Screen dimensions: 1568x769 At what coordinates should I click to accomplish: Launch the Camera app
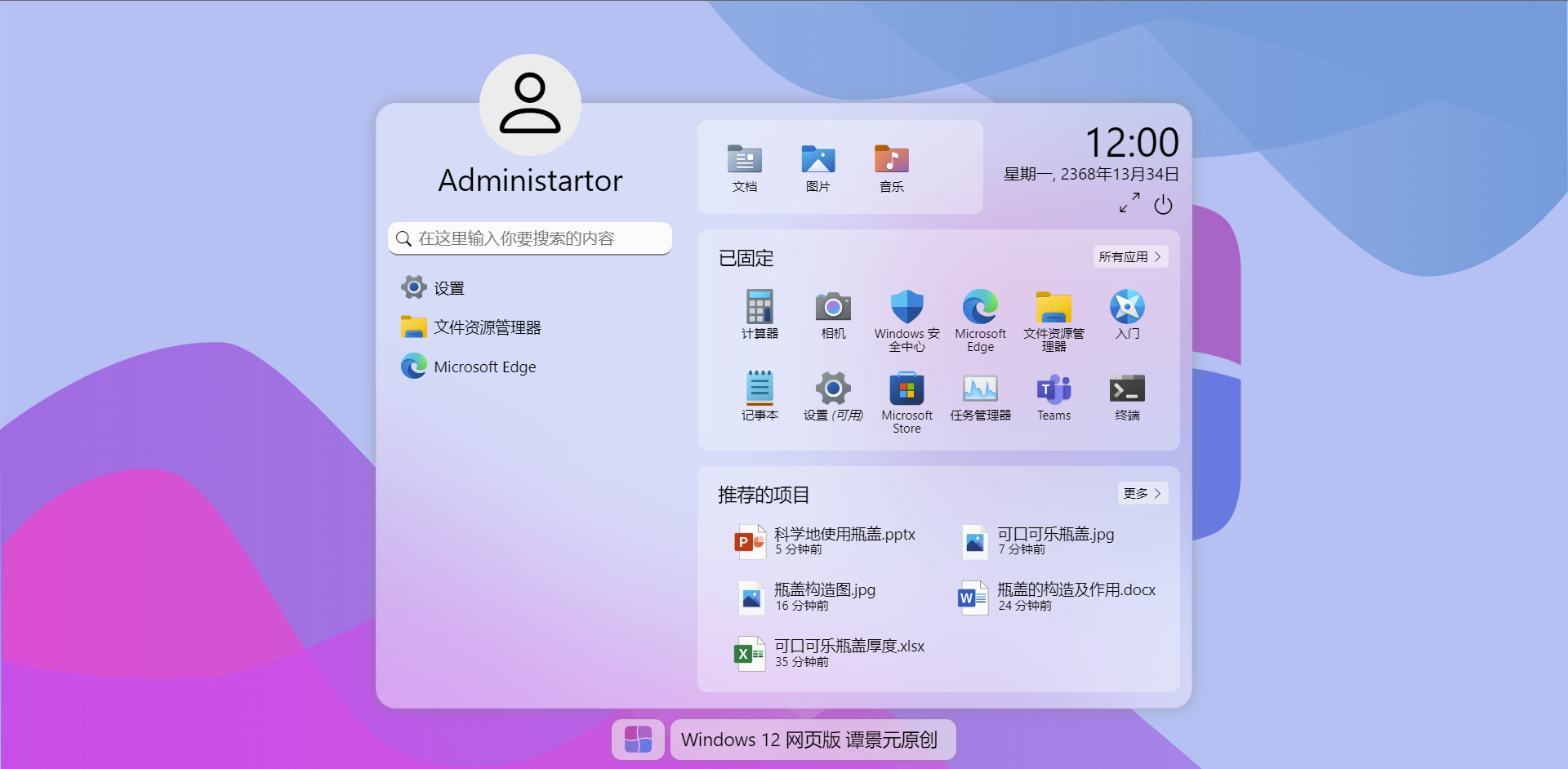click(833, 313)
